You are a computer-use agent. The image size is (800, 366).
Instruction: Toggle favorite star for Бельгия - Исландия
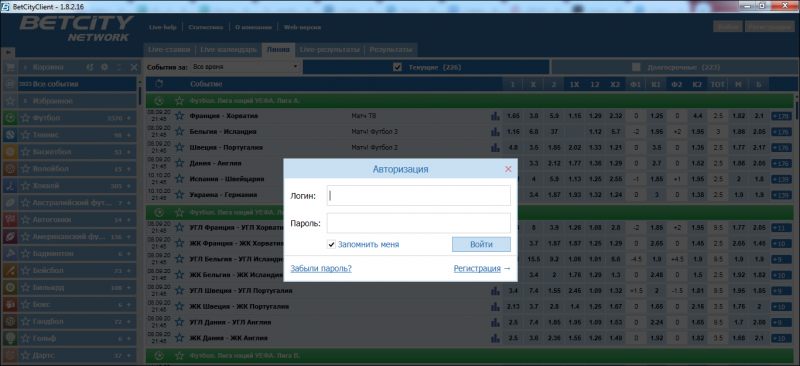click(179, 132)
